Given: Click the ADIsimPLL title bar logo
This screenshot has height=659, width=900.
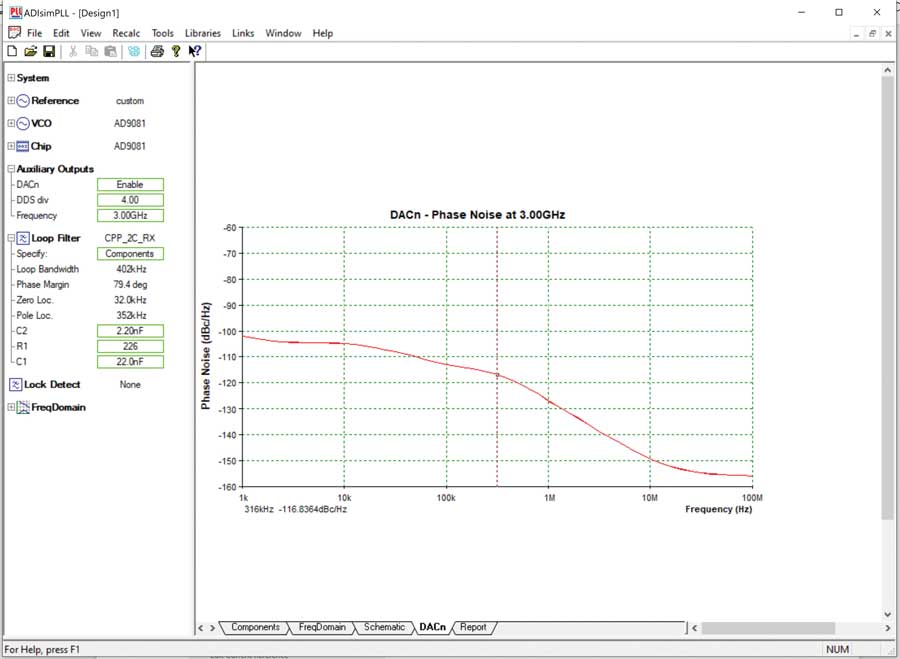Looking at the screenshot, I should coord(15,12).
